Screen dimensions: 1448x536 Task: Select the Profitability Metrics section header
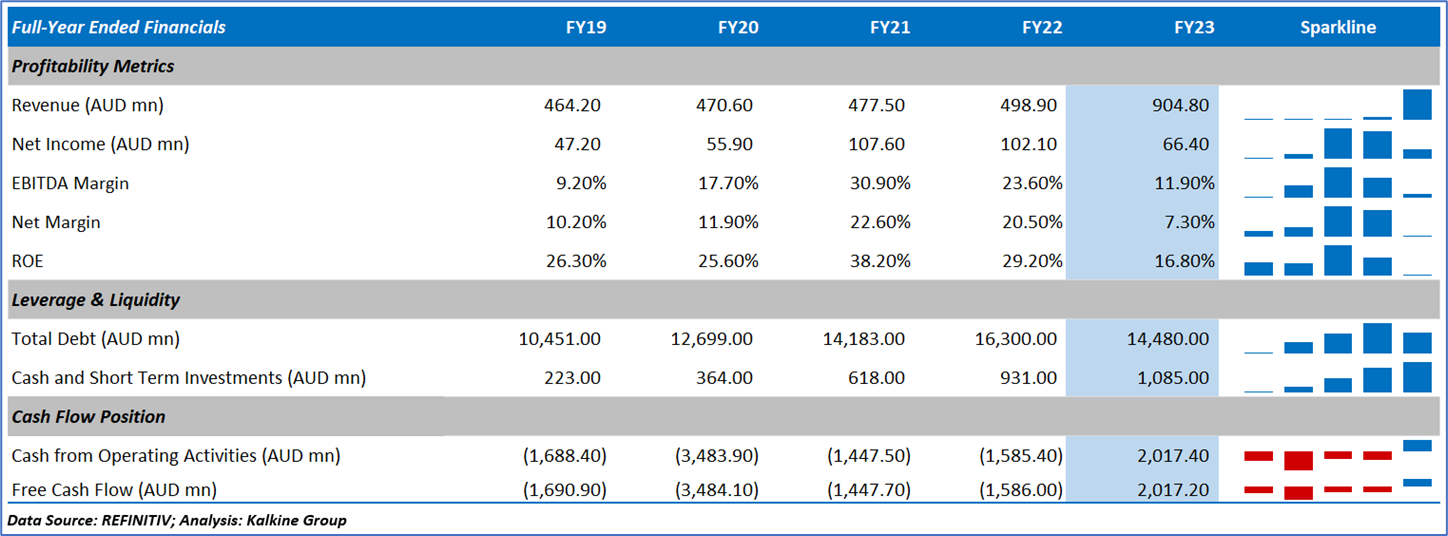[x=93, y=66]
